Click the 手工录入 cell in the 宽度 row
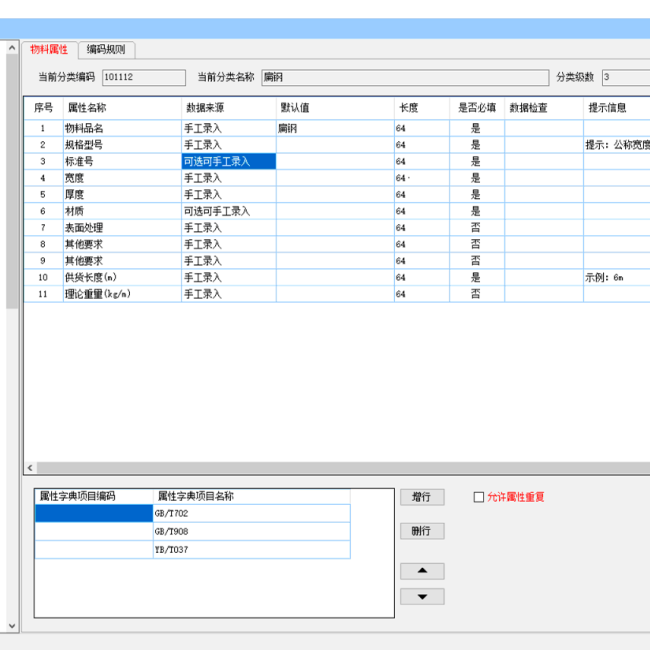This screenshot has height=650, width=650. click(x=229, y=178)
